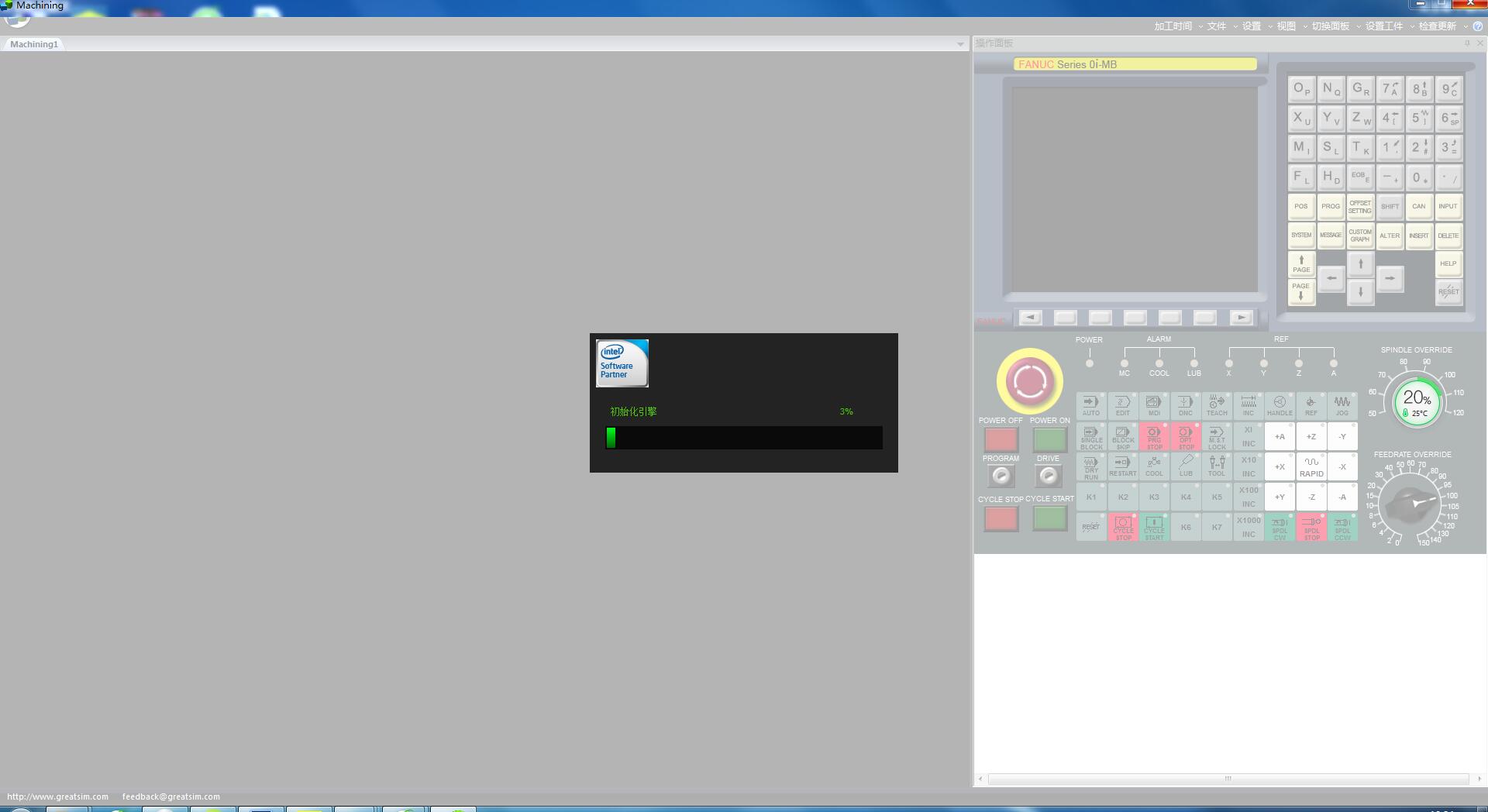Turn the DRIVE key switch

pos(1049,475)
